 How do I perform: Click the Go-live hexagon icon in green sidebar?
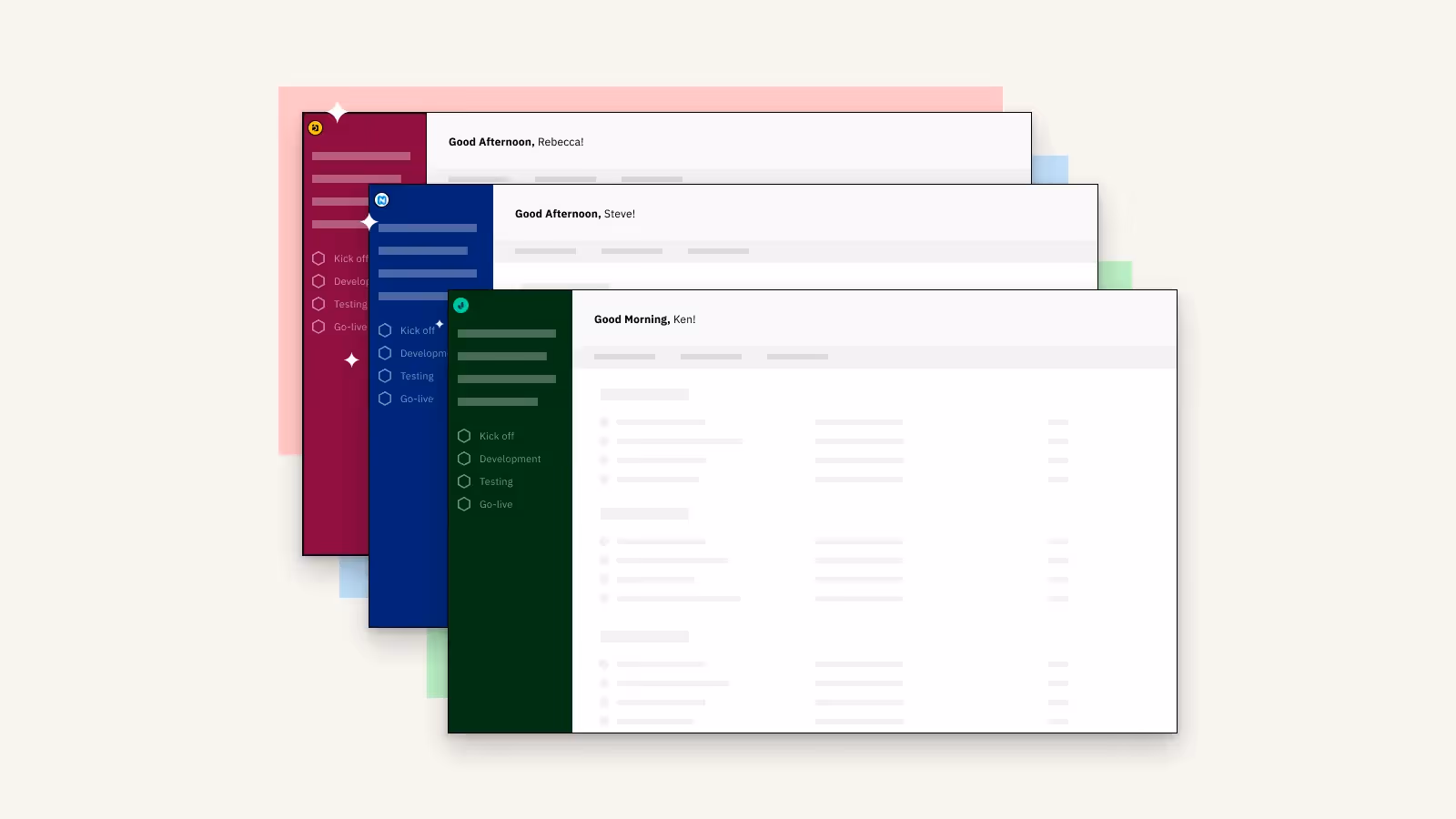(x=464, y=504)
